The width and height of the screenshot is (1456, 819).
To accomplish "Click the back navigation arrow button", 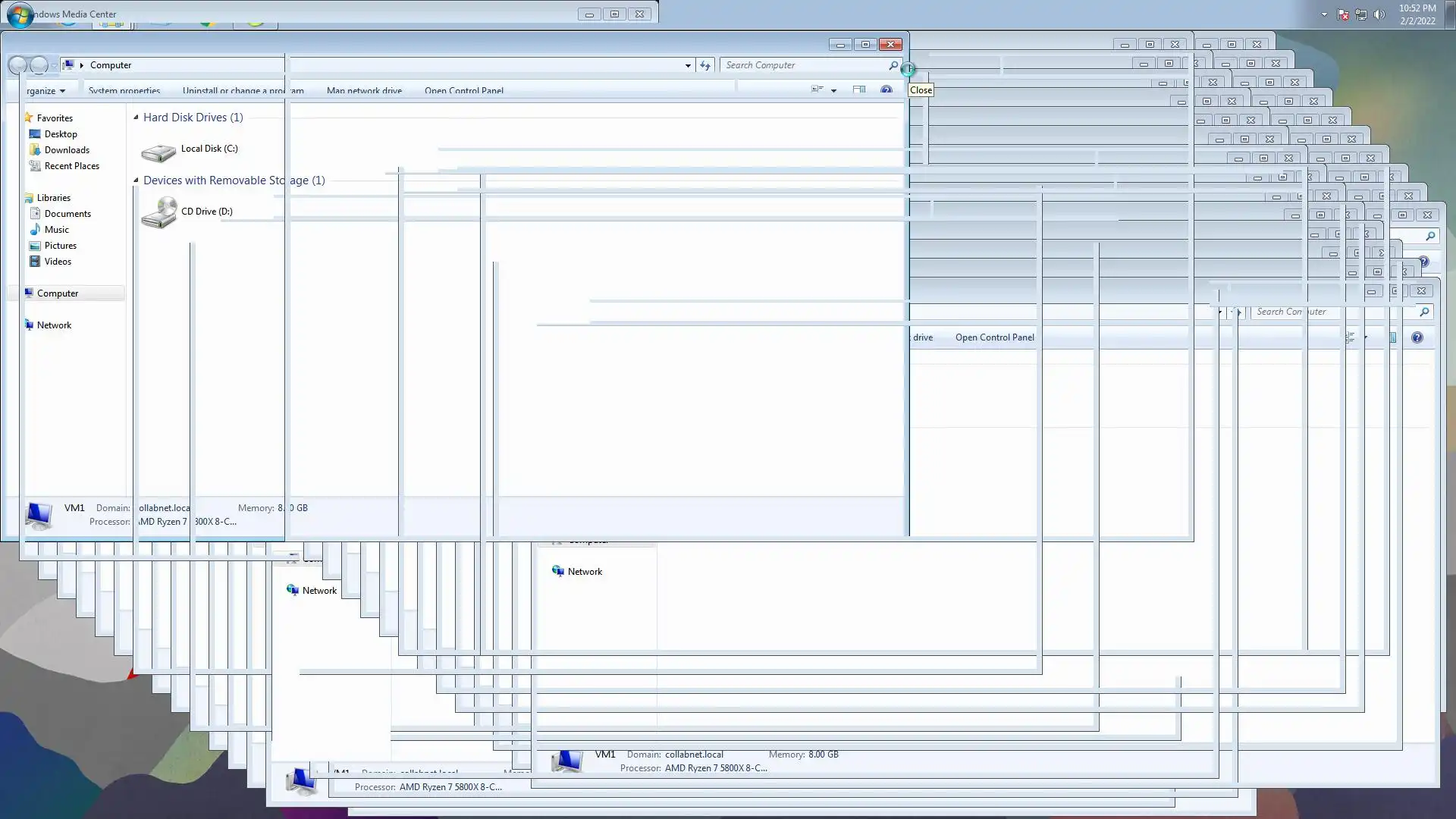I will coord(18,66).
